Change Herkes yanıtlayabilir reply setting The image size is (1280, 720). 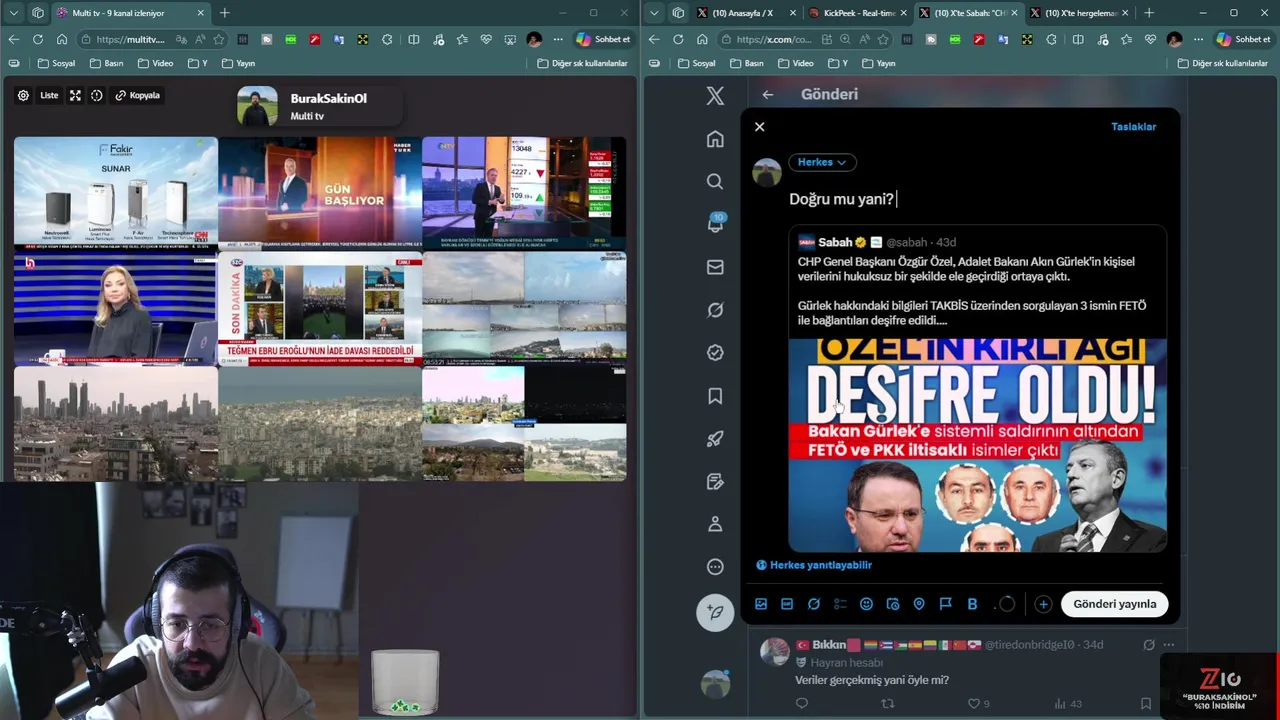[814, 565]
